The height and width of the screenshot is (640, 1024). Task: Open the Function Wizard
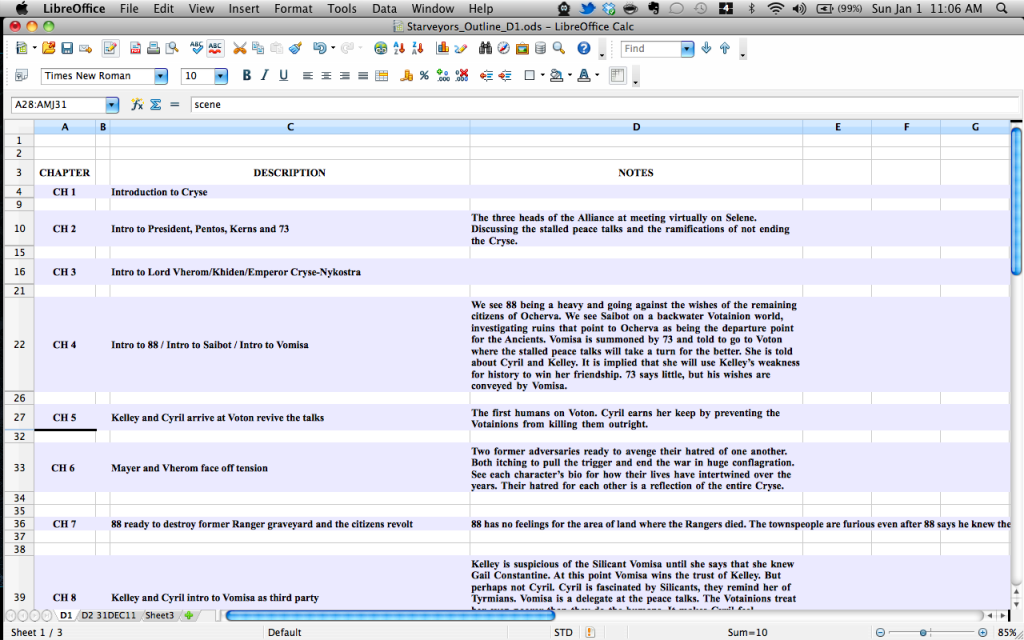(137, 104)
